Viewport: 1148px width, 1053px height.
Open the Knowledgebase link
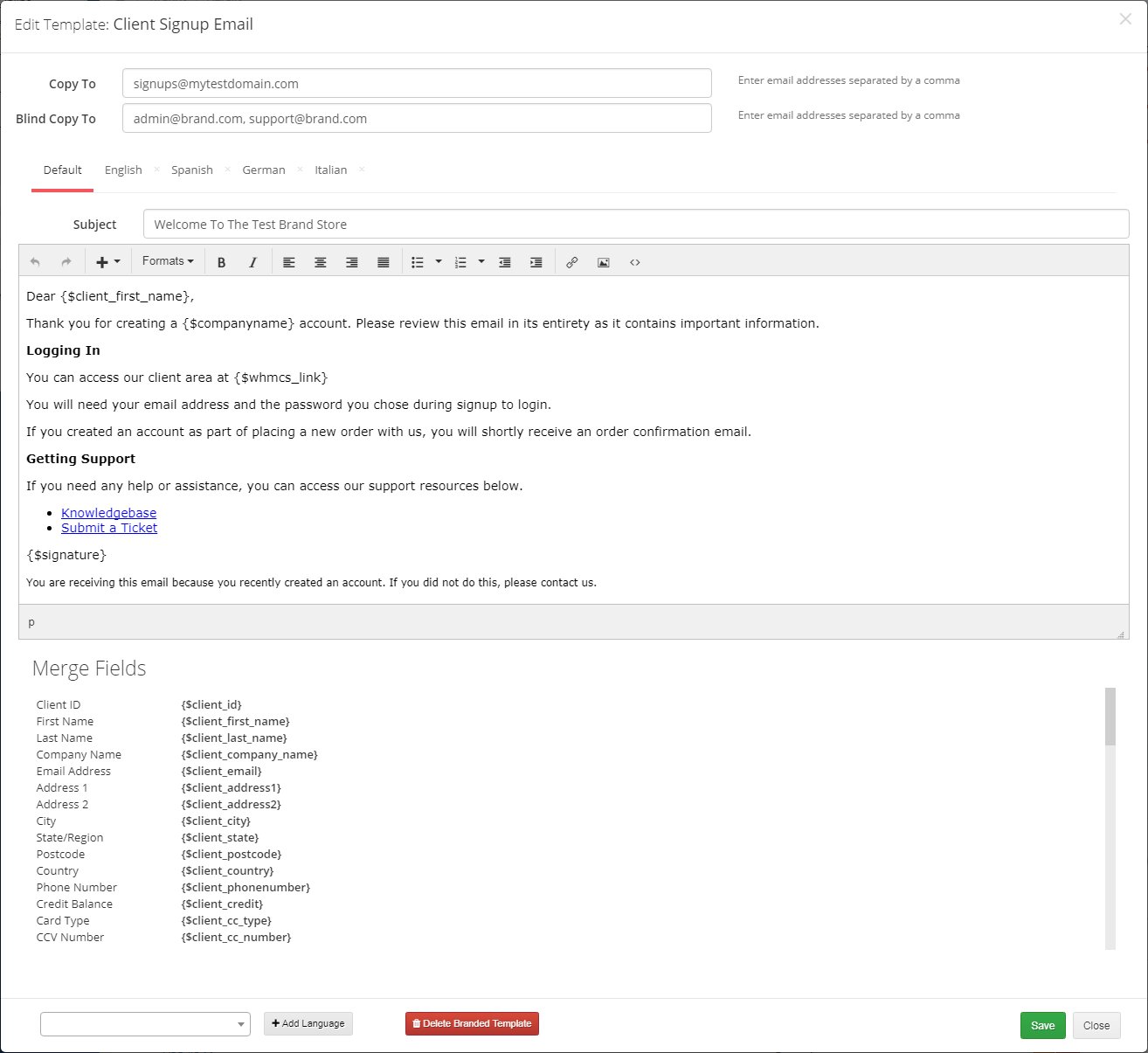pos(108,512)
